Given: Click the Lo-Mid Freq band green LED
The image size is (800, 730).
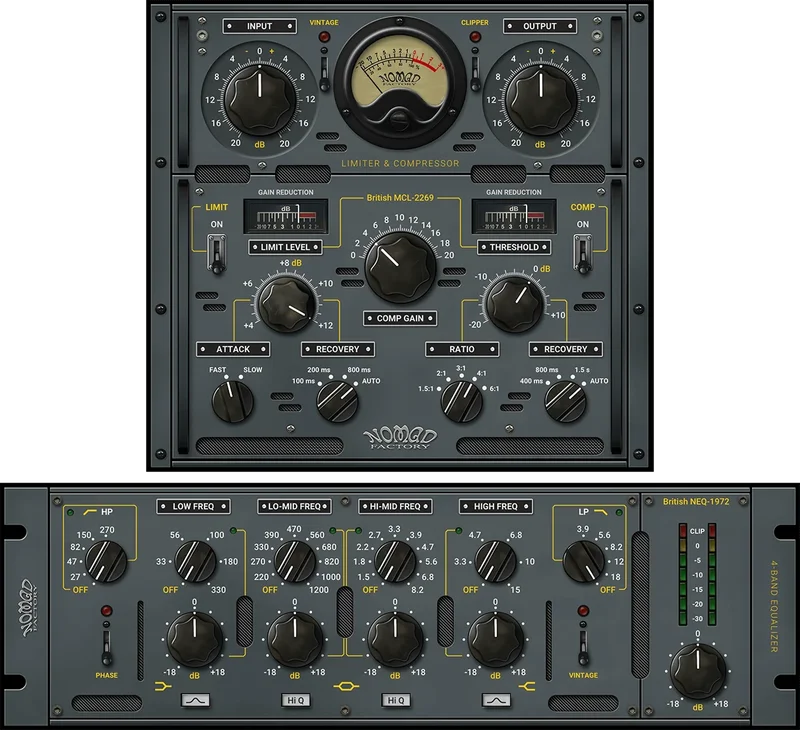Looking at the screenshot, I should 333,531.
